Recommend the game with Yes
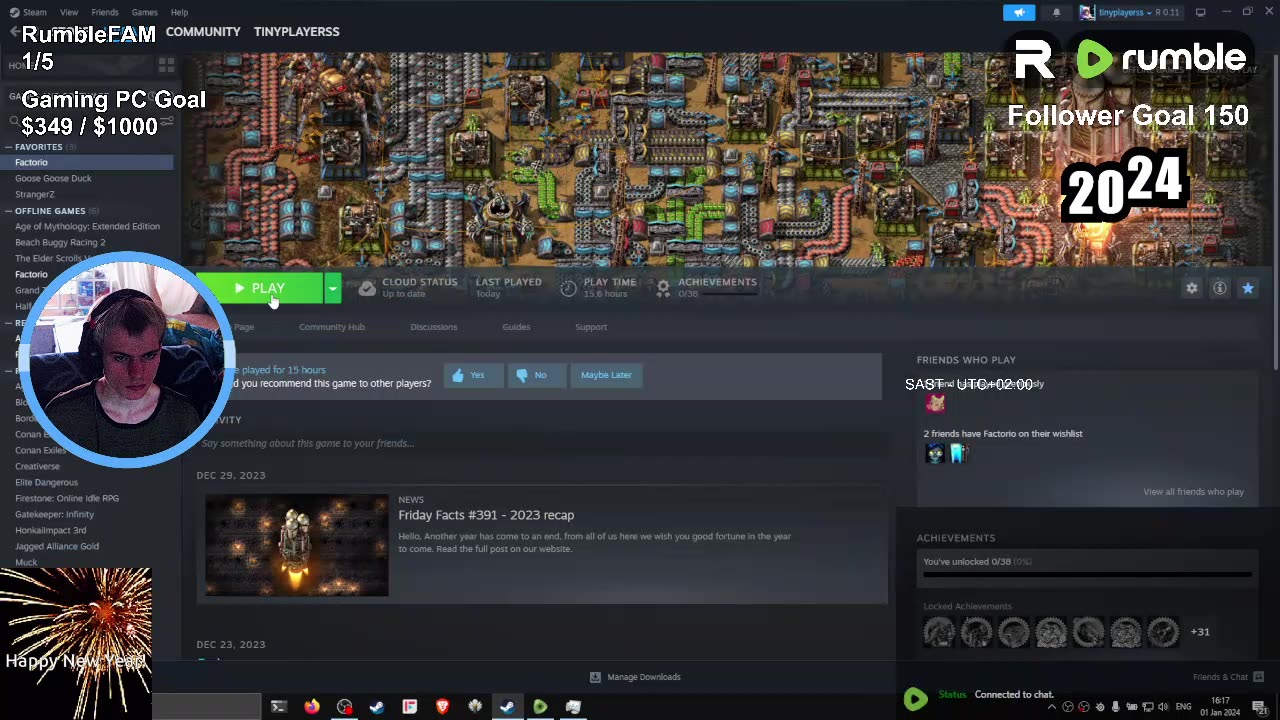 click(x=473, y=375)
